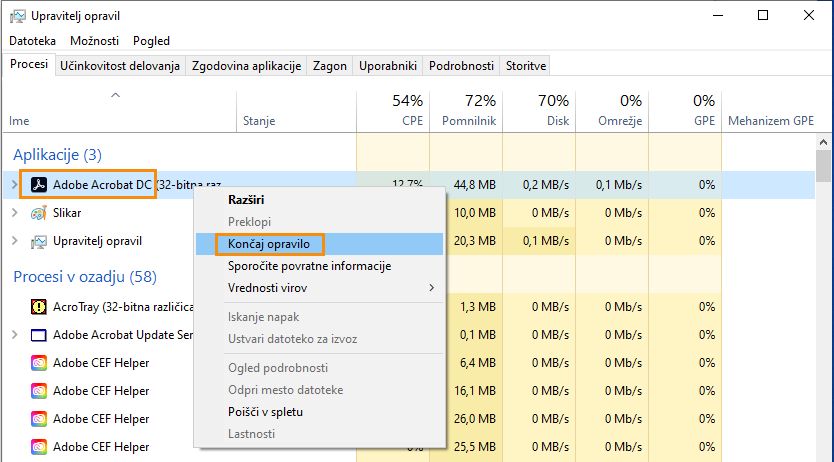The height and width of the screenshot is (462, 834).
Task: Sort by Disk column header
Action: pyautogui.click(x=539, y=112)
